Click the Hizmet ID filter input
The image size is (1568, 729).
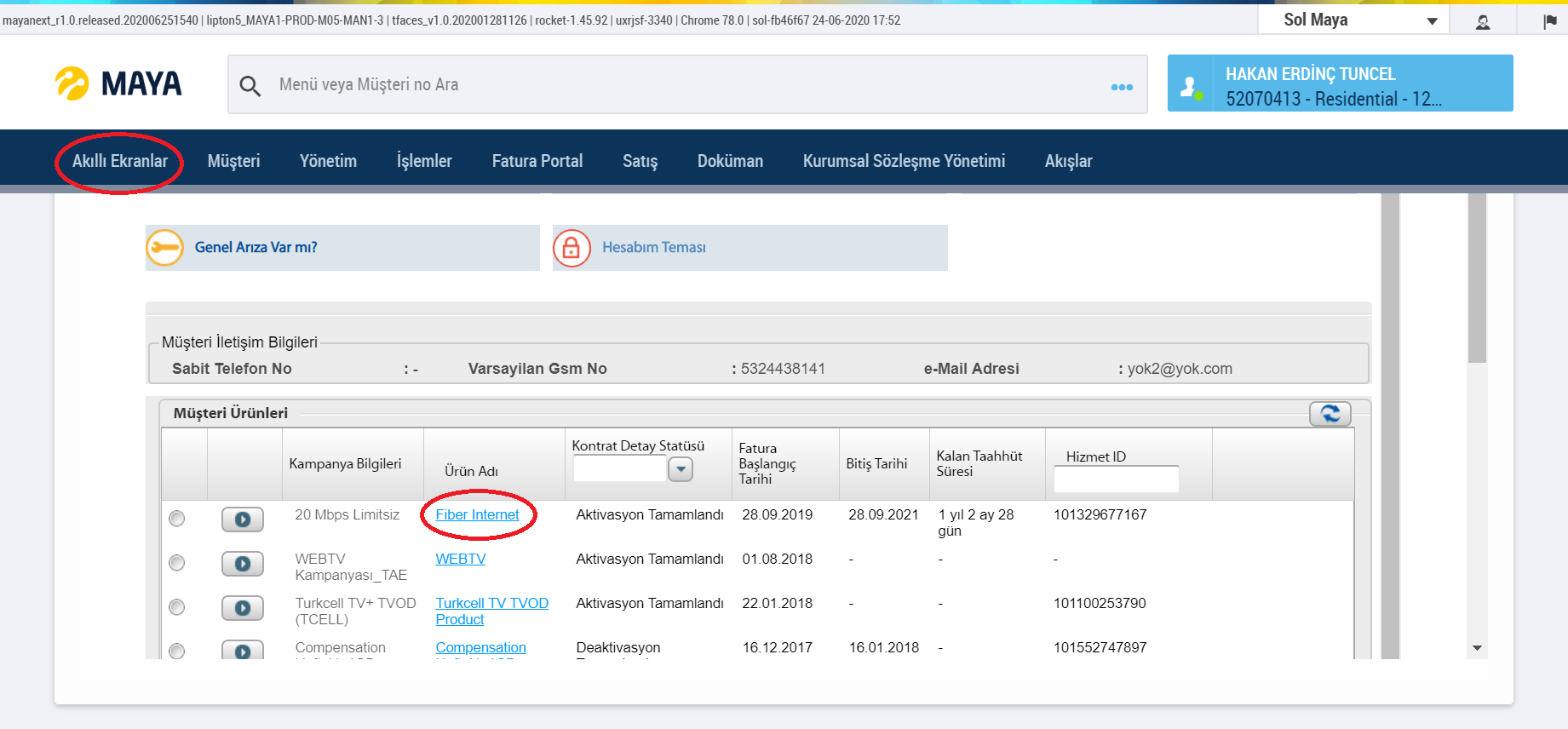click(x=1116, y=479)
